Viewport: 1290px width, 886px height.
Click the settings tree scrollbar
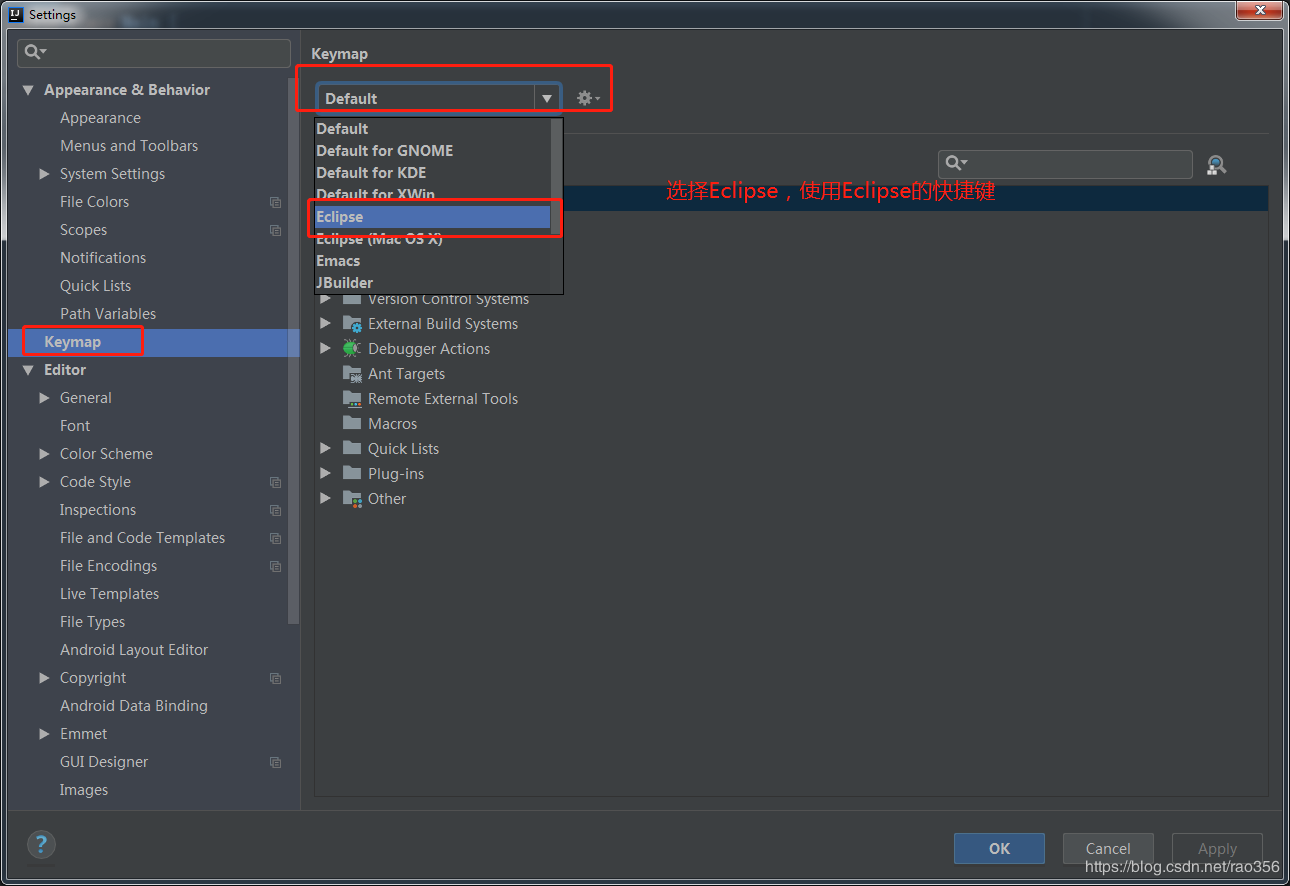[293, 350]
